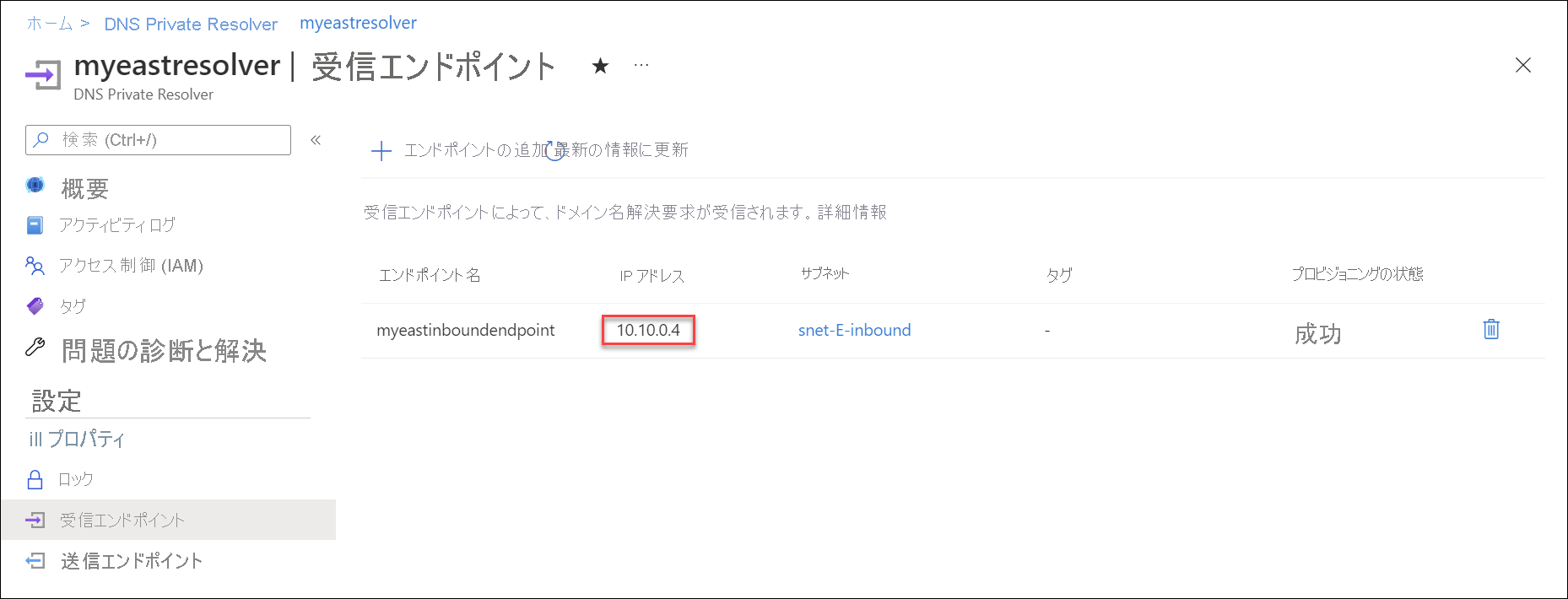This screenshot has height=599, width=1568.
Task: Open アクティビティ ログ menu item
Action: pyautogui.click(x=116, y=225)
